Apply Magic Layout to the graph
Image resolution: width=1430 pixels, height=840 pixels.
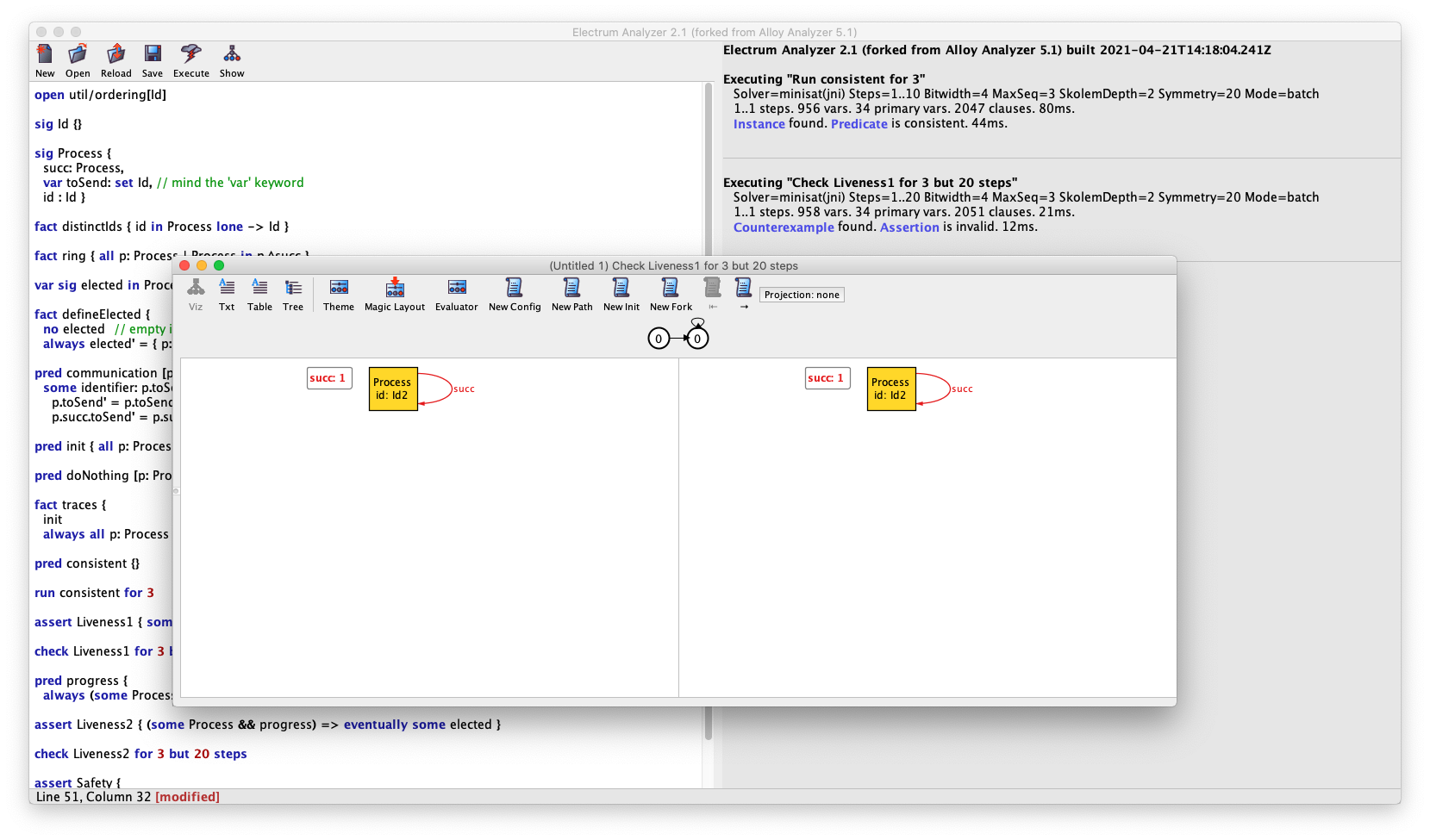[395, 295]
